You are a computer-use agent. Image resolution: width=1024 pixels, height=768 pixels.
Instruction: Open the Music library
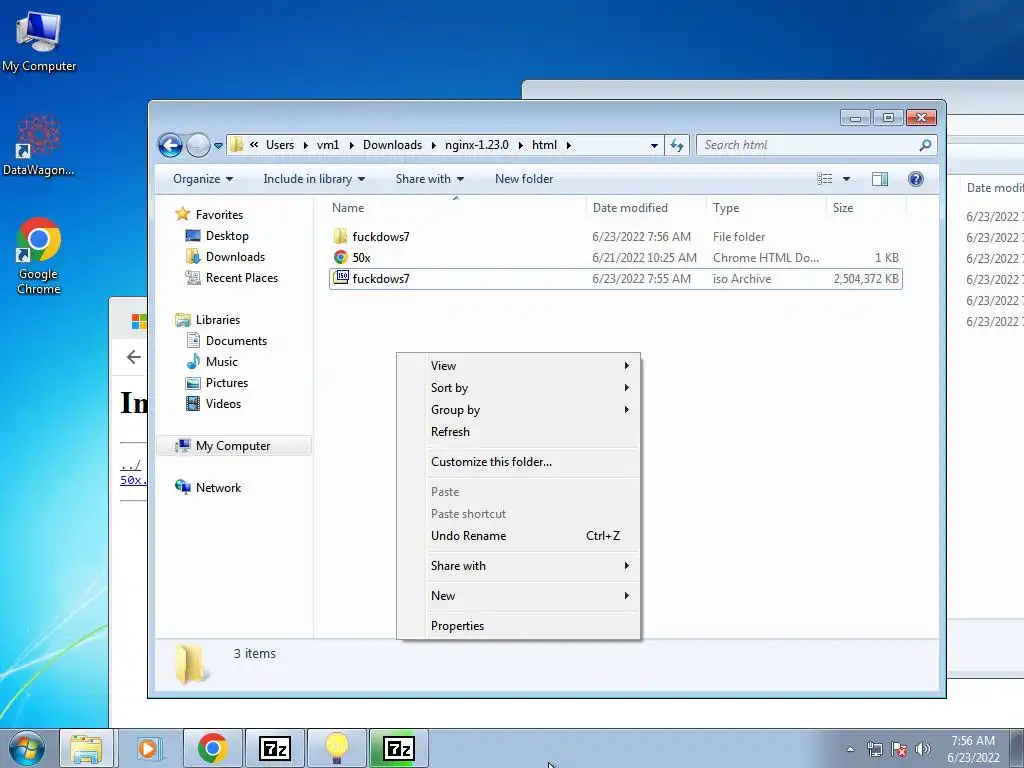click(212, 361)
